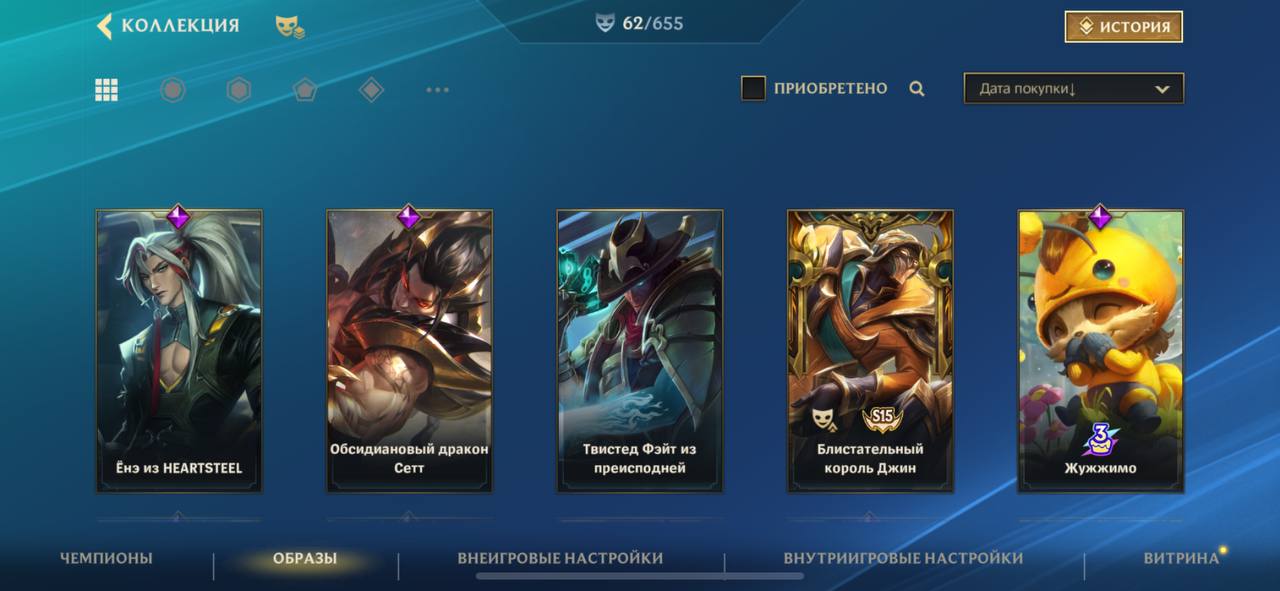Switch to the Чемпионы tab
Viewport: 1280px width, 591px height.
(x=106, y=558)
